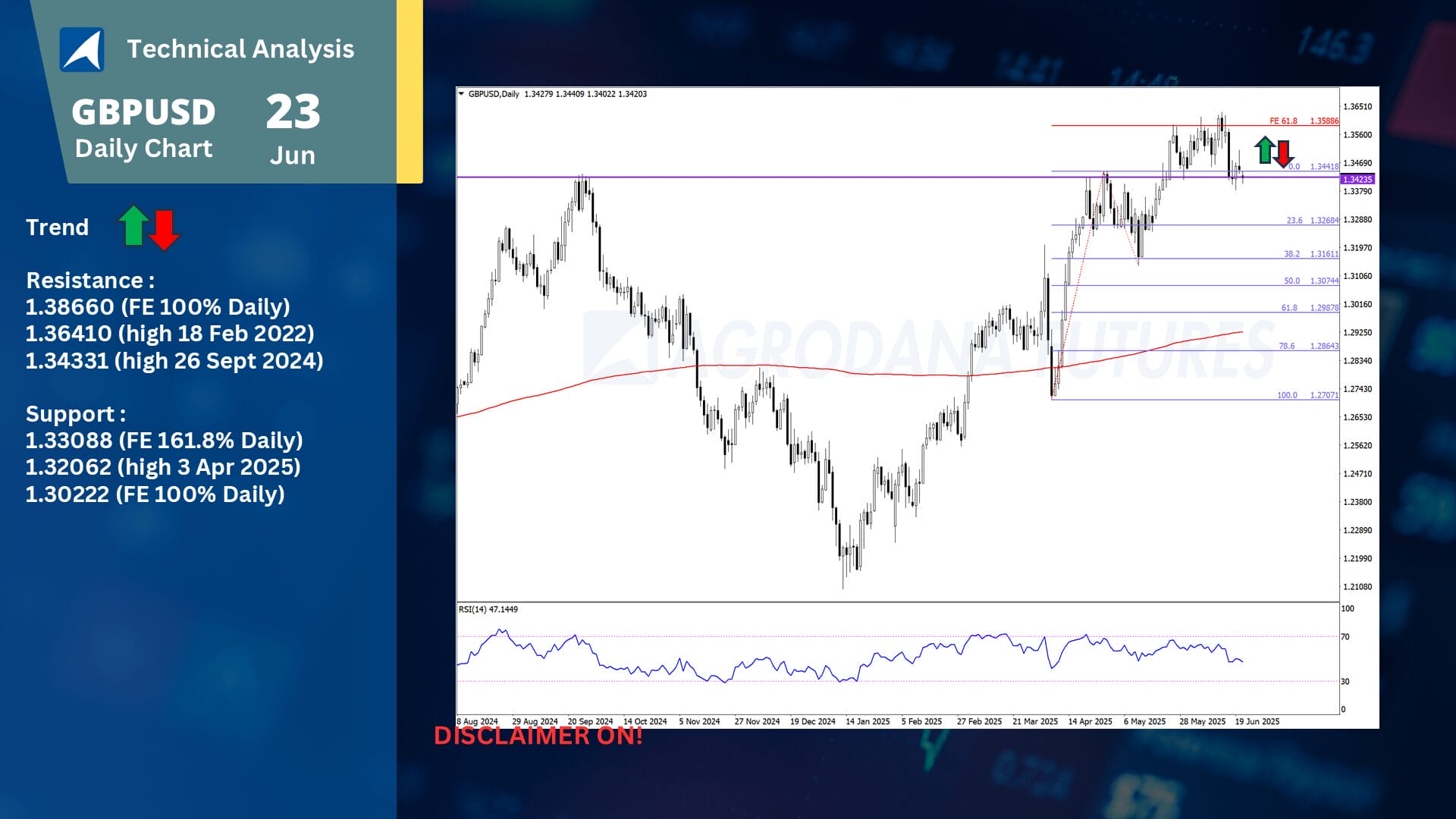
Task: Click the DISCLAIMER ON! text
Action: click(540, 736)
